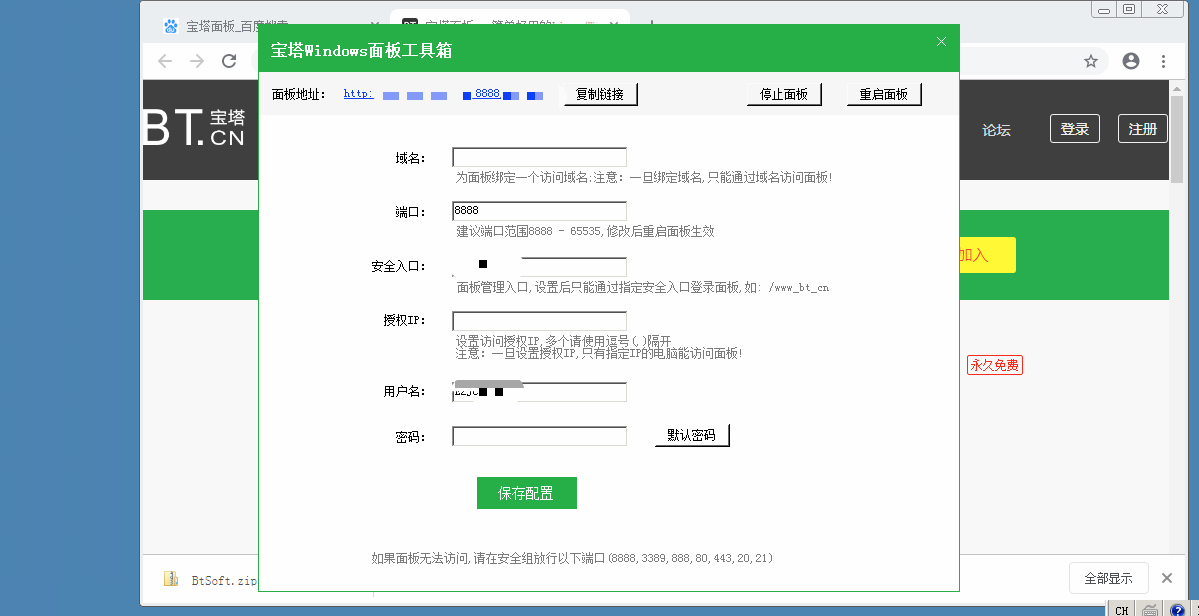The height and width of the screenshot is (616, 1199).
Task: Close the 宝塔面板_百度搜索 tab
Action: click(374, 26)
